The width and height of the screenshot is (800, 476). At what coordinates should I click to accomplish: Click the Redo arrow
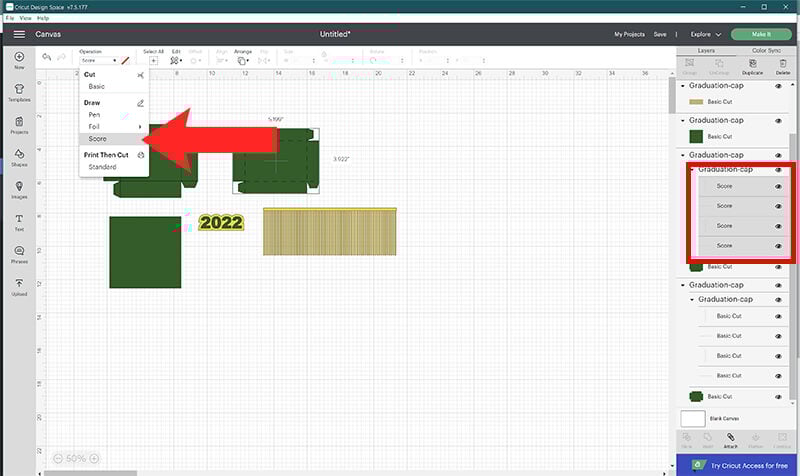(61, 57)
